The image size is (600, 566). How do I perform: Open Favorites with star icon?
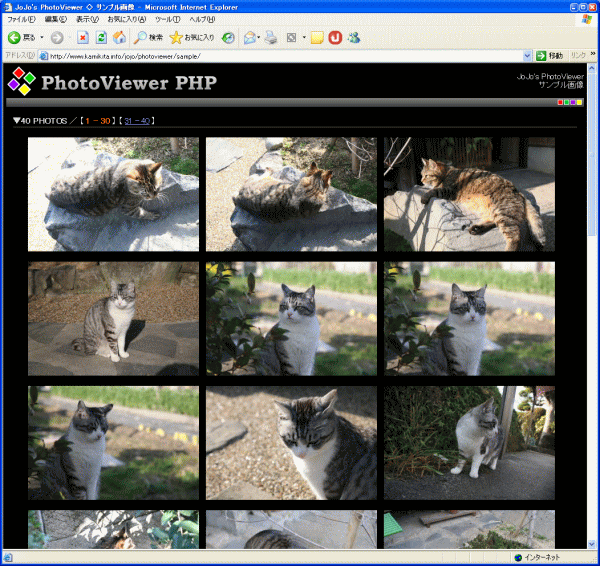192,38
